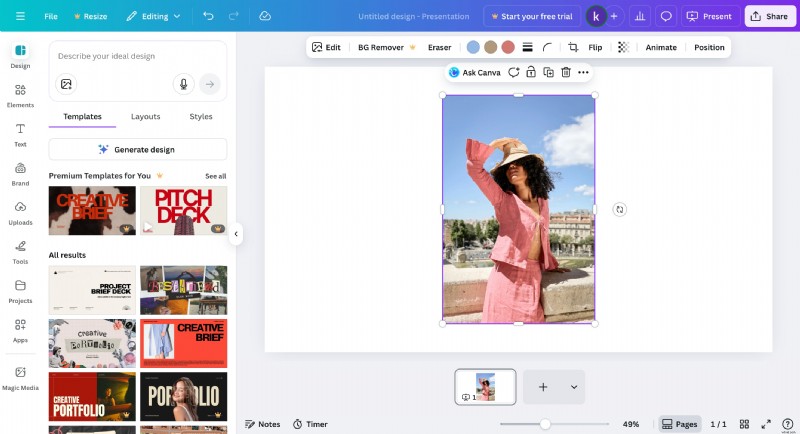Open Magic Media in sidebar
This screenshot has width=800, height=434.
(x=20, y=377)
